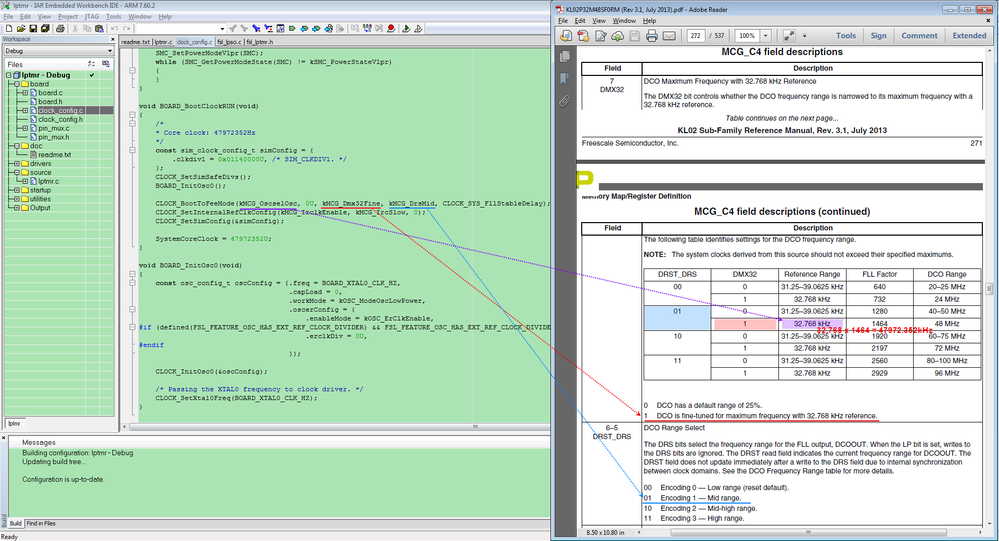Viewport: 999px width, 541px height.
Task: Click Adobe Reader email envelope icon
Action: [x=669, y=36]
